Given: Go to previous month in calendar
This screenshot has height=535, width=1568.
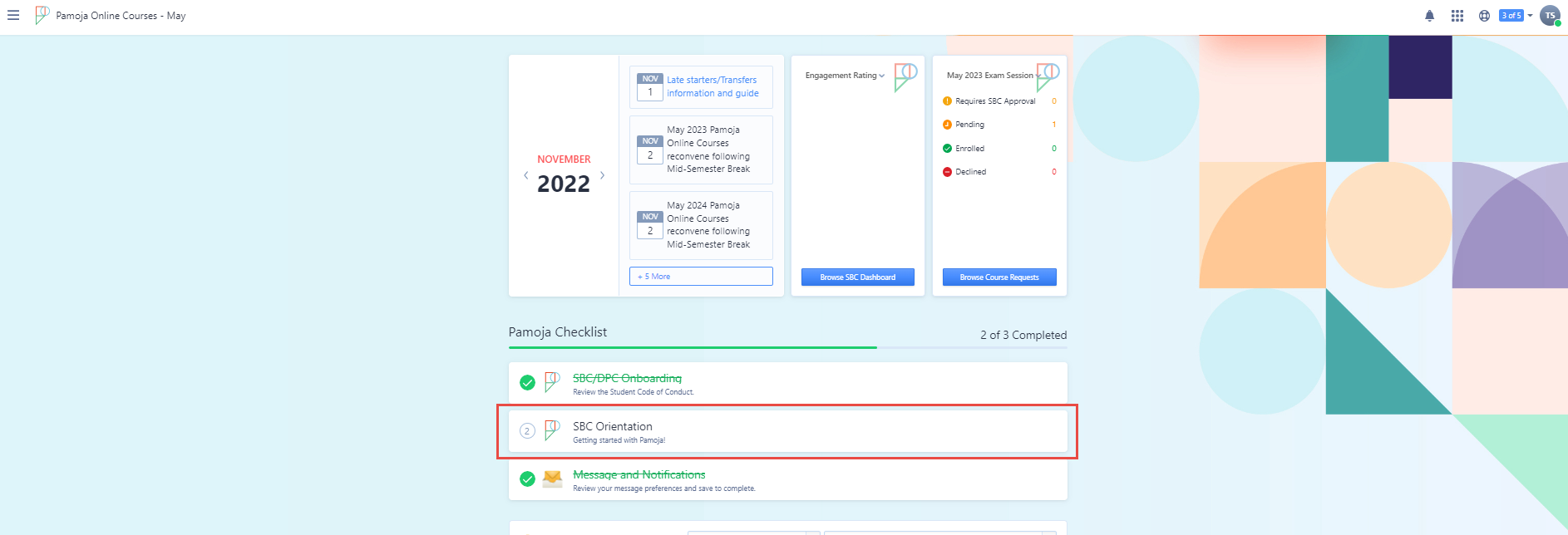Looking at the screenshot, I should (525, 175).
